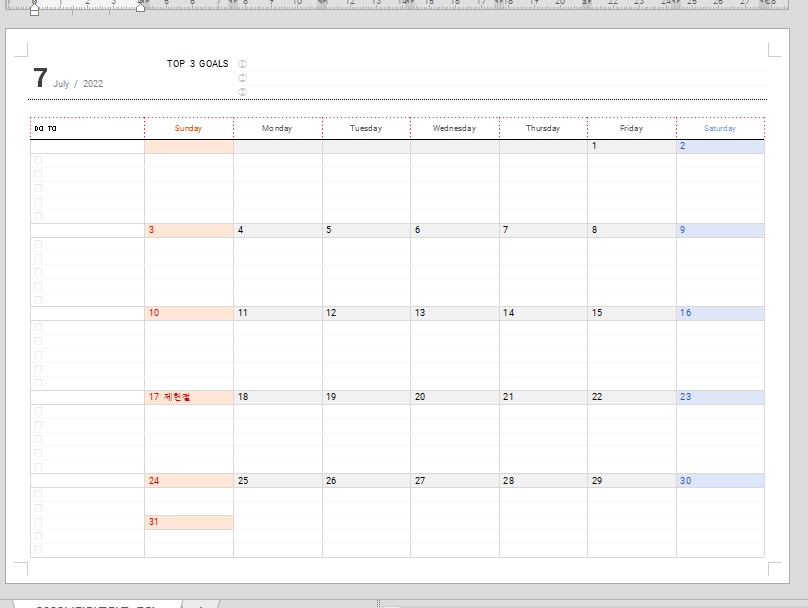The image size is (808, 608).
Task: Click the Sunday column header
Action: (x=188, y=128)
